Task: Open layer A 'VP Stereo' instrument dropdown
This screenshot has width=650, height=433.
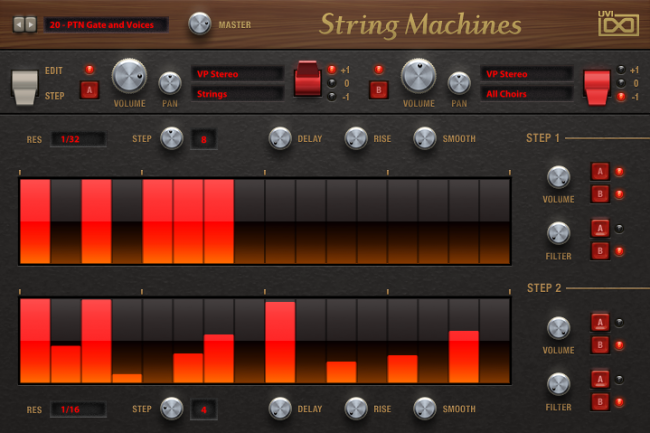Action: pyautogui.click(x=238, y=74)
